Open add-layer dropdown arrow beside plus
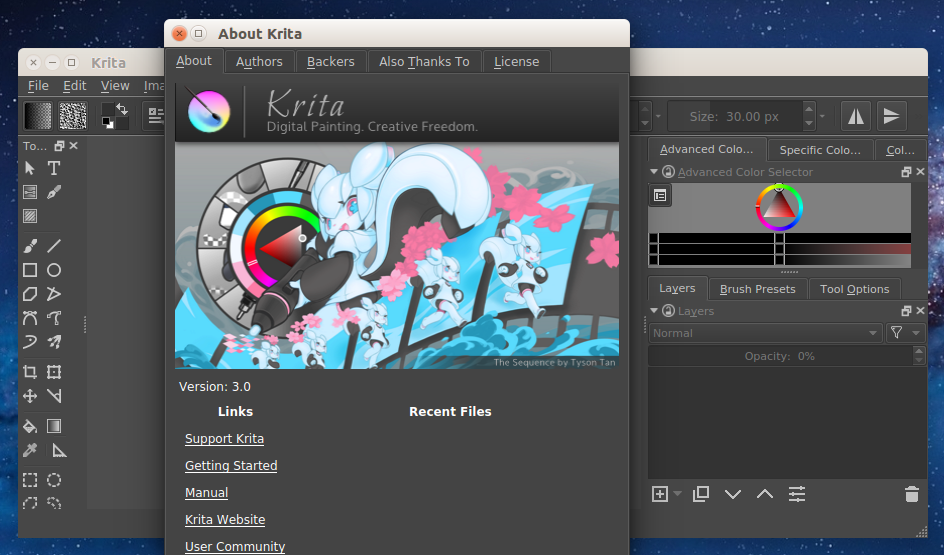Viewport: 944px width, 555px height. [678, 494]
